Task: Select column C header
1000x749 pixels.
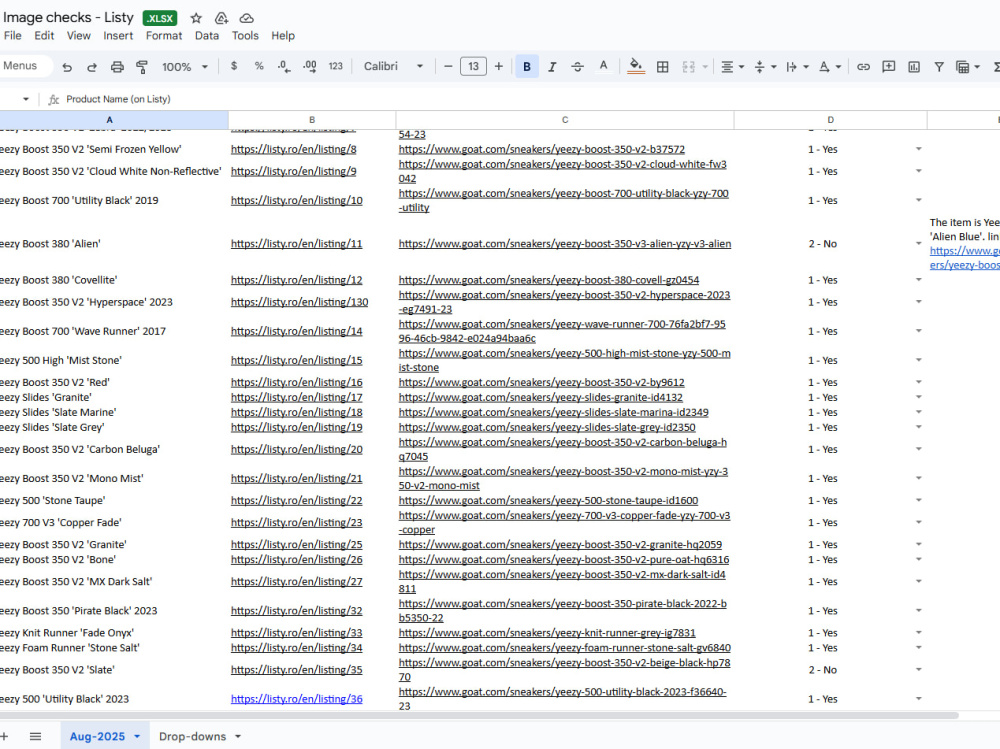Action: pyautogui.click(x=565, y=119)
